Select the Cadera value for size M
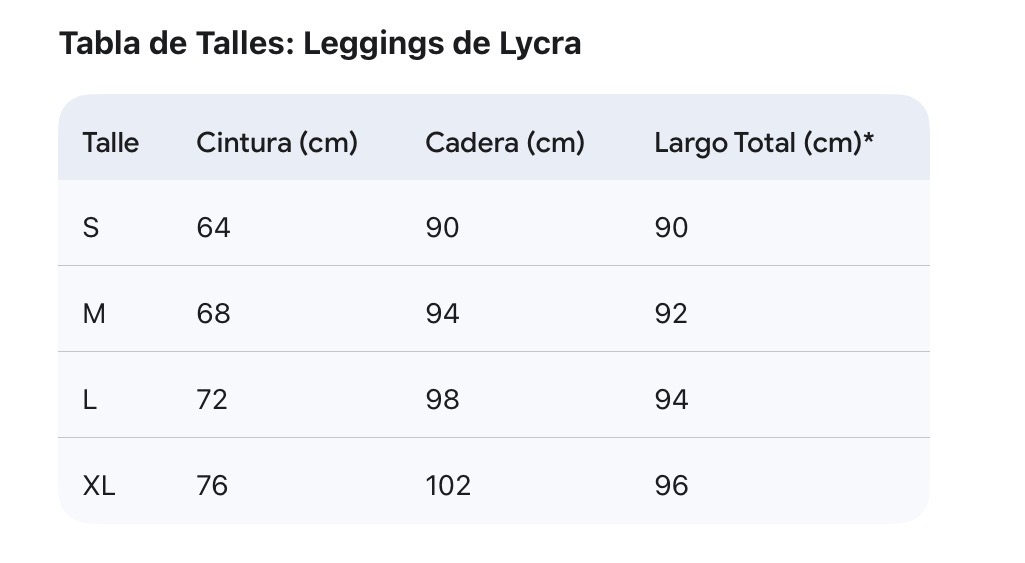Image resolution: width=1025 pixels, height=563 pixels. [442, 314]
